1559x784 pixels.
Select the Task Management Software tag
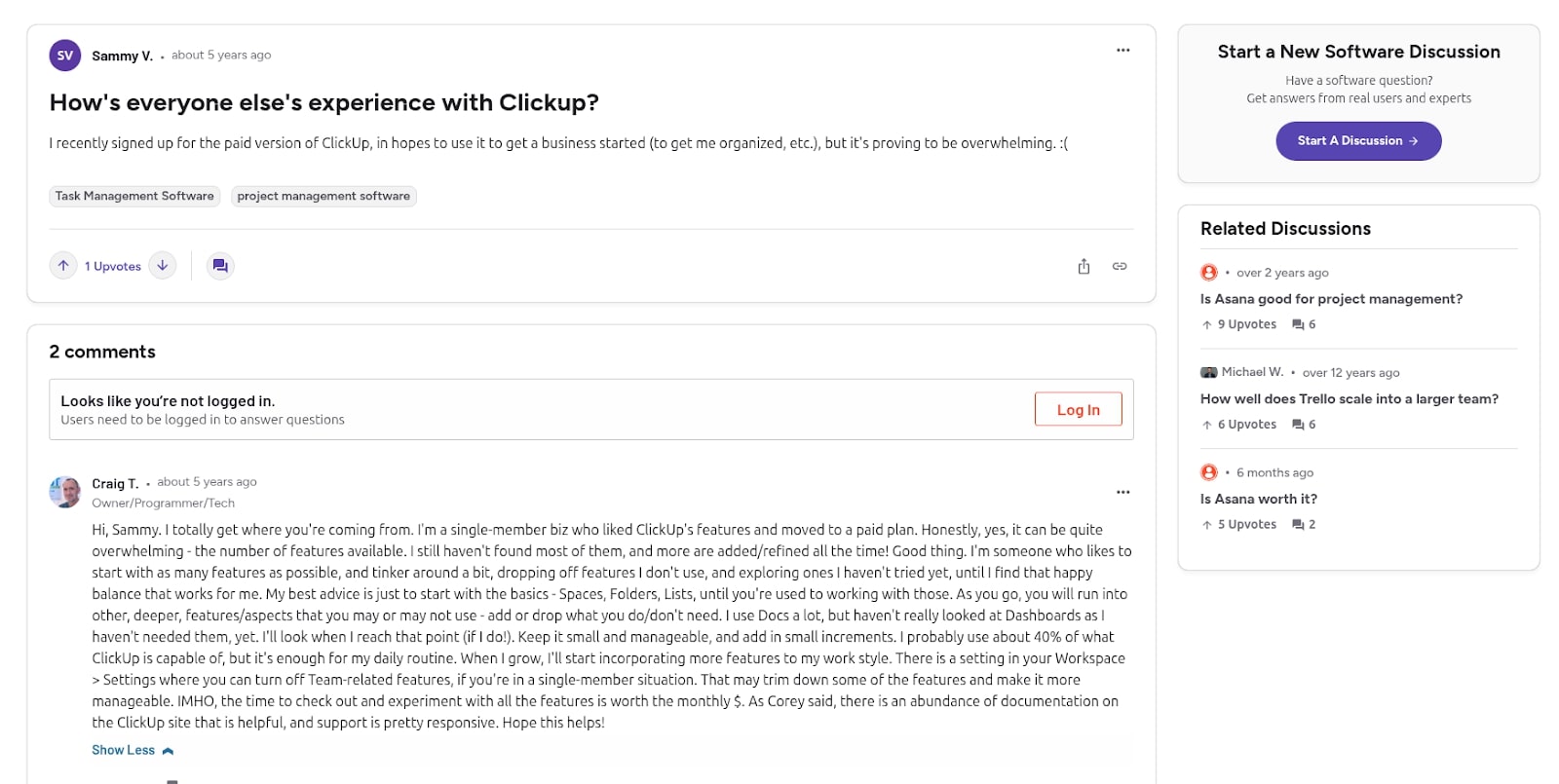tap(133, 196)
